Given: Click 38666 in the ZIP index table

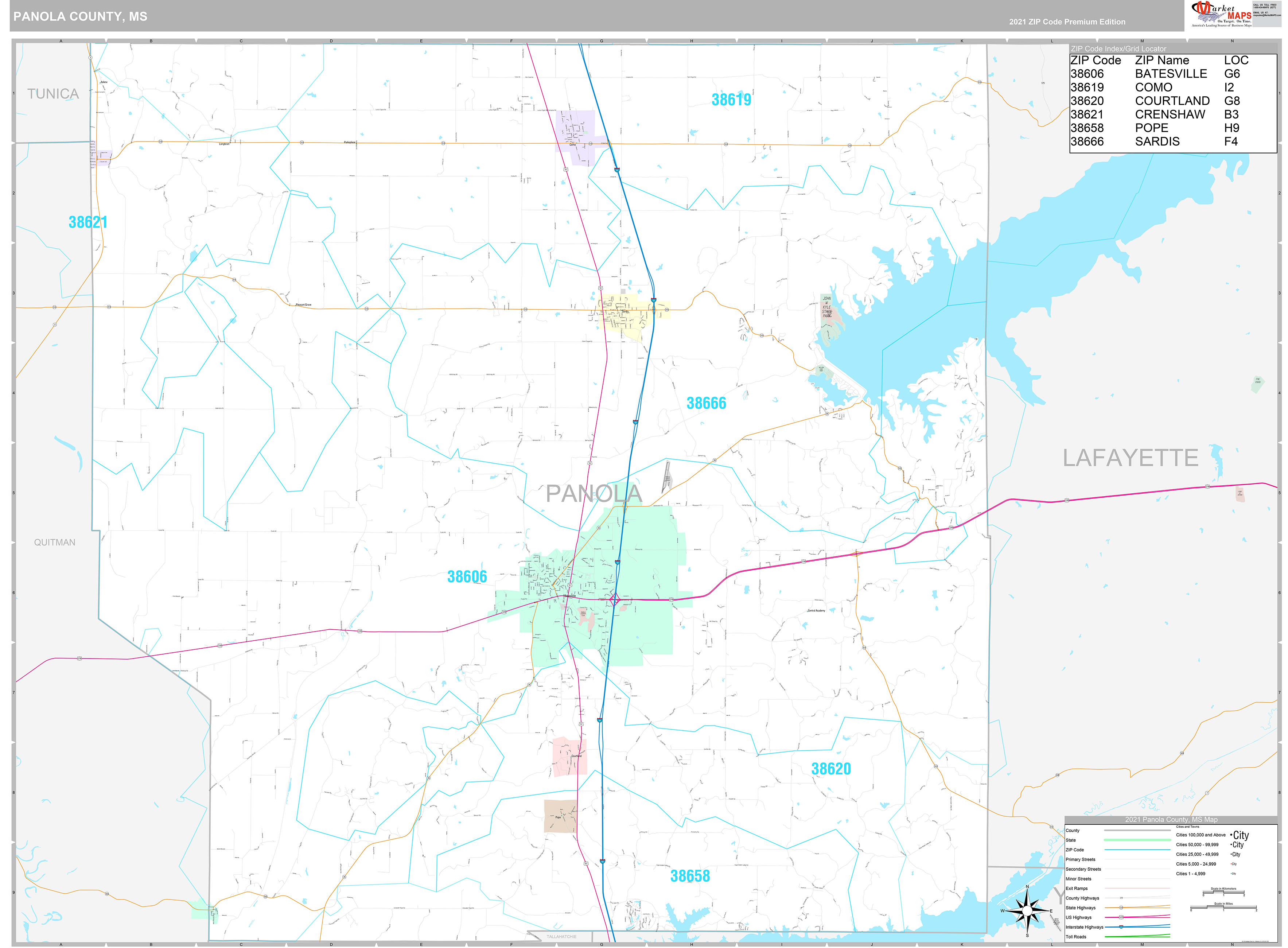Looking at the screenshot, I should [1087, 141].
